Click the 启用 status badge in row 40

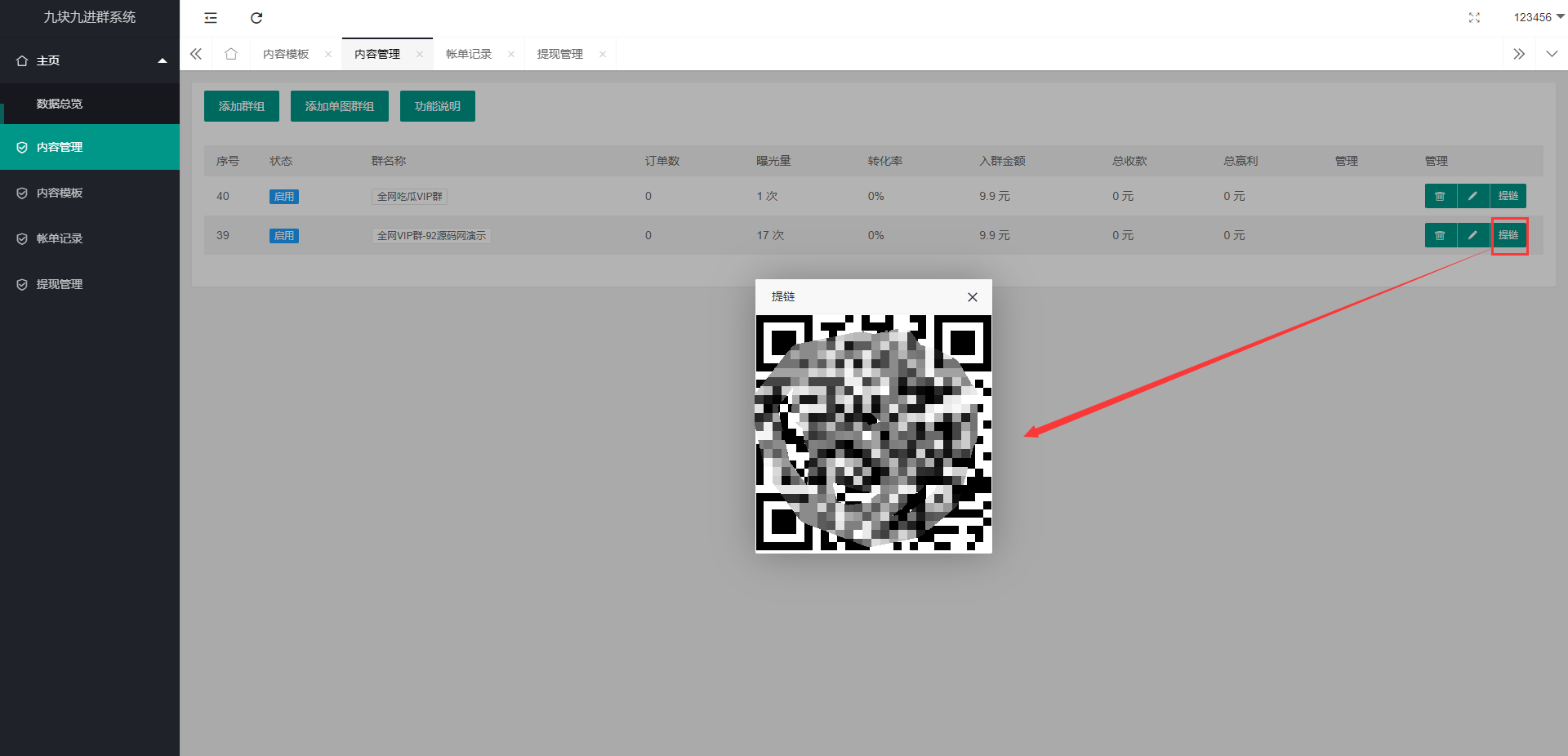(x=284, y=196)
